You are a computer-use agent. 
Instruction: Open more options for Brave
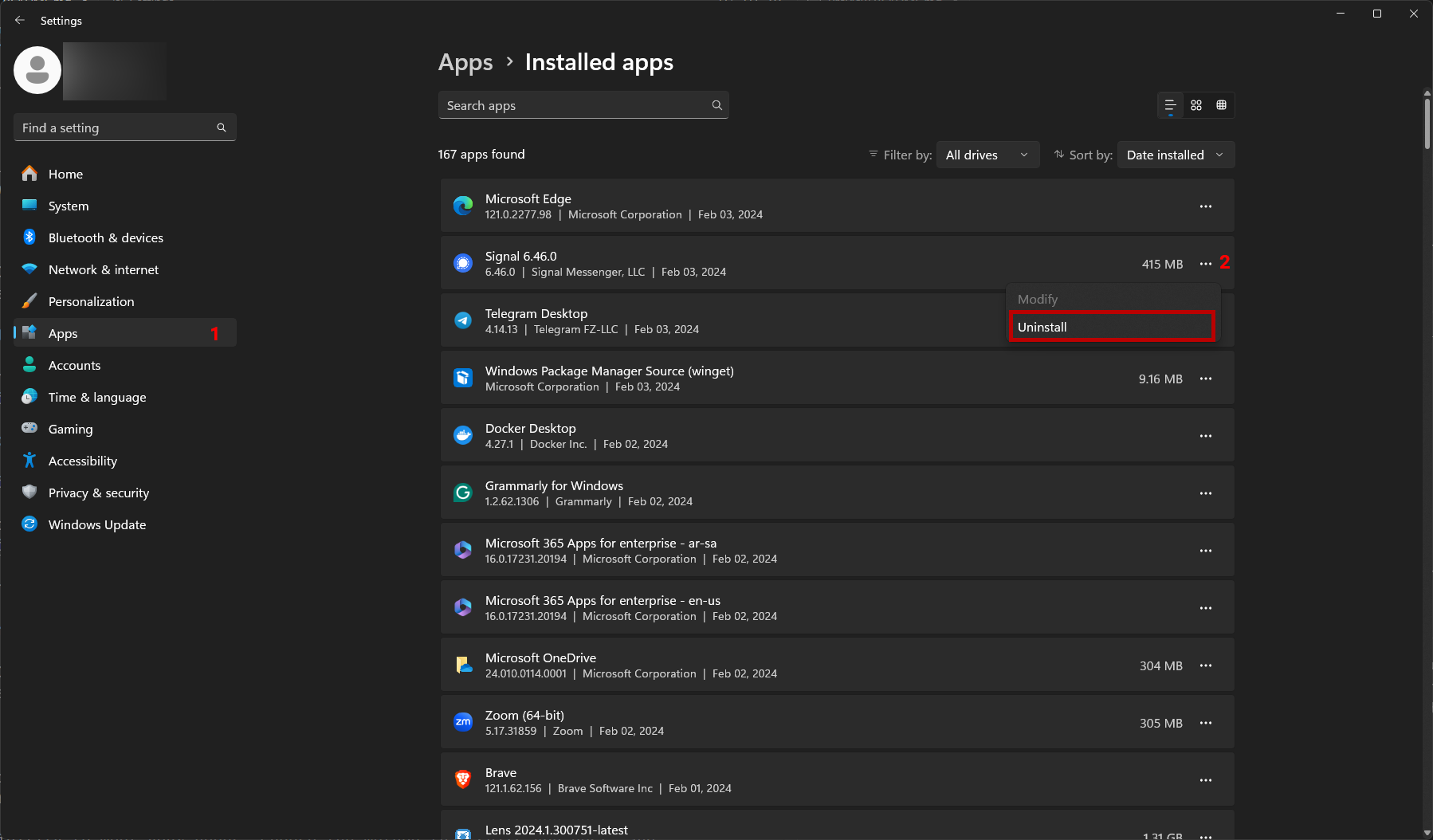coord(1205,780)
